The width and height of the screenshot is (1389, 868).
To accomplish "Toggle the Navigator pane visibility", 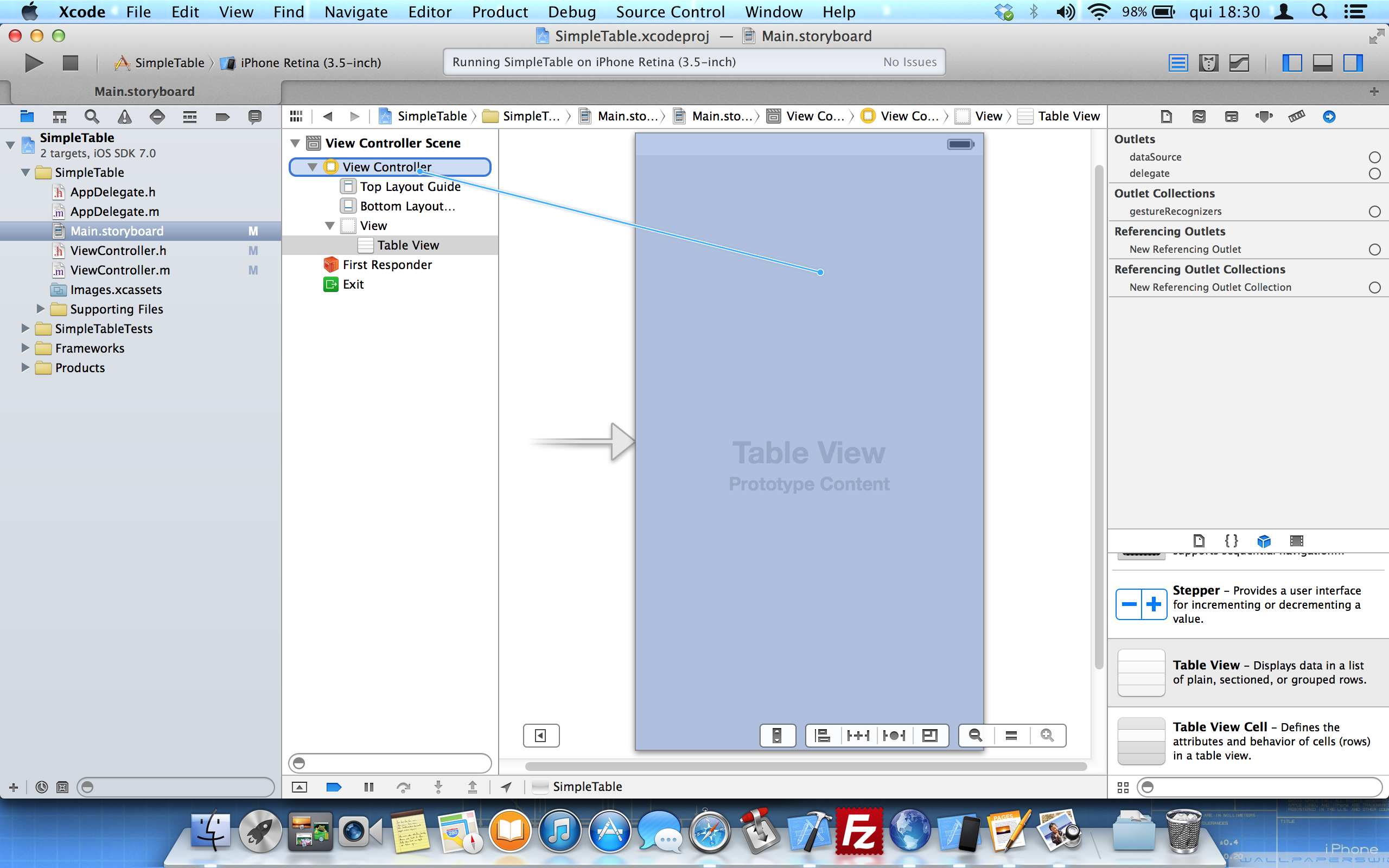I will (x=1292, y=62).
